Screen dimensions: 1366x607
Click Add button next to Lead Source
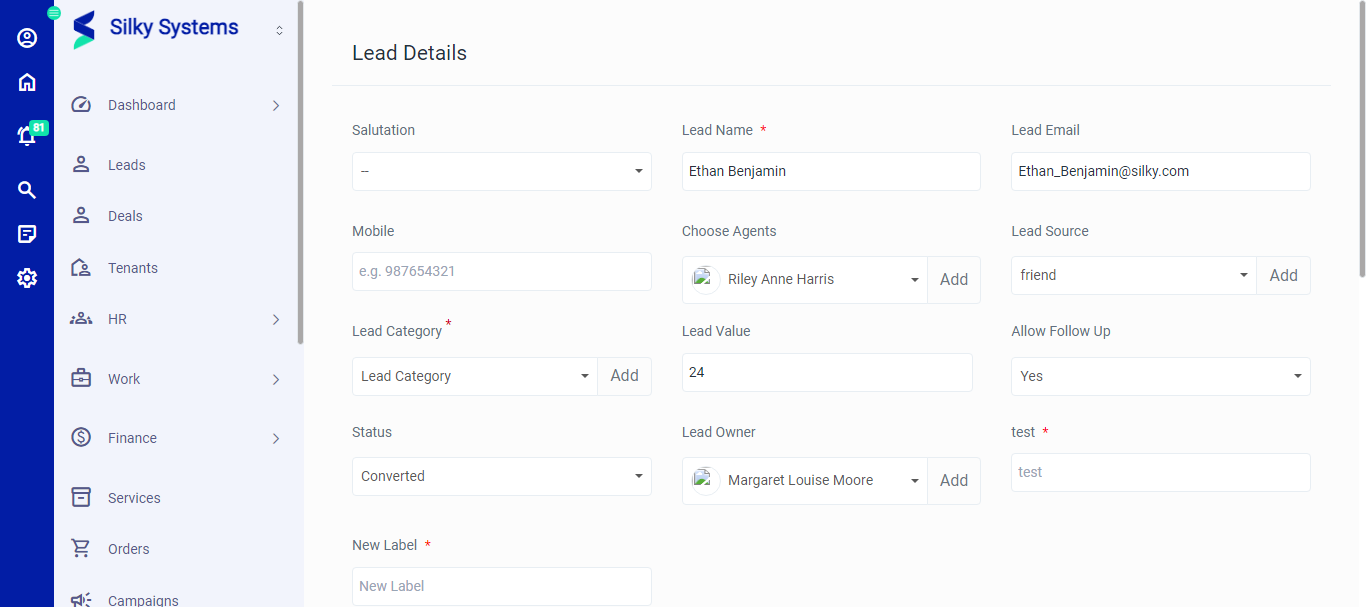[x=1283, y=276]
